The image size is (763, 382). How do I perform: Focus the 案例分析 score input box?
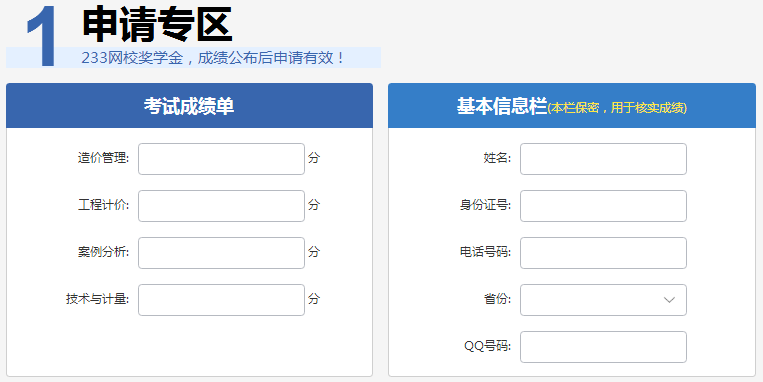coord(221,253)
